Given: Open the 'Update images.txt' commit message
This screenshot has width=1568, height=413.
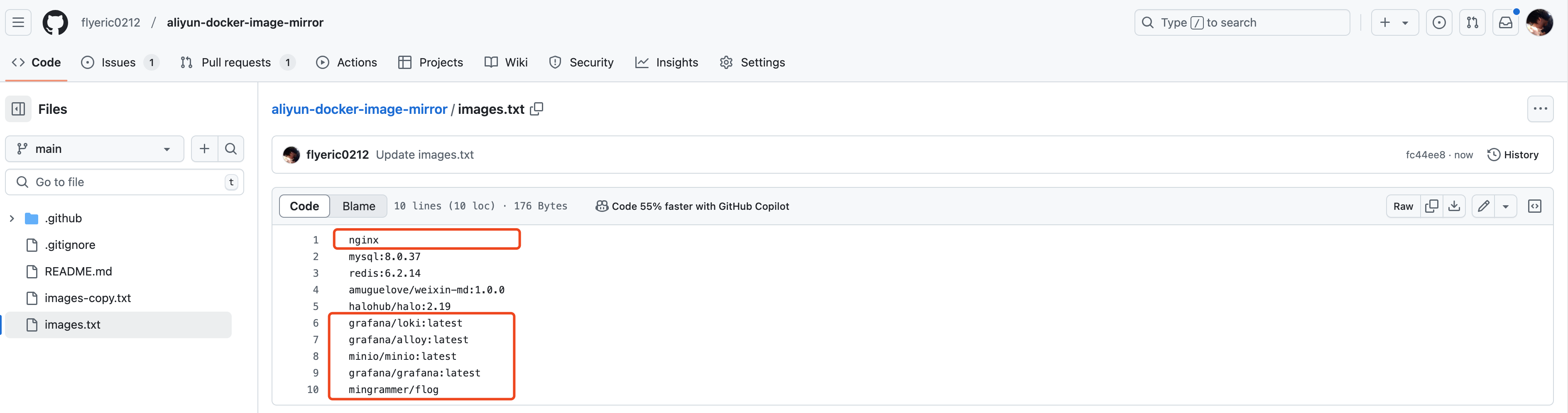Looking at the screenshot, I should coord(425,155).
